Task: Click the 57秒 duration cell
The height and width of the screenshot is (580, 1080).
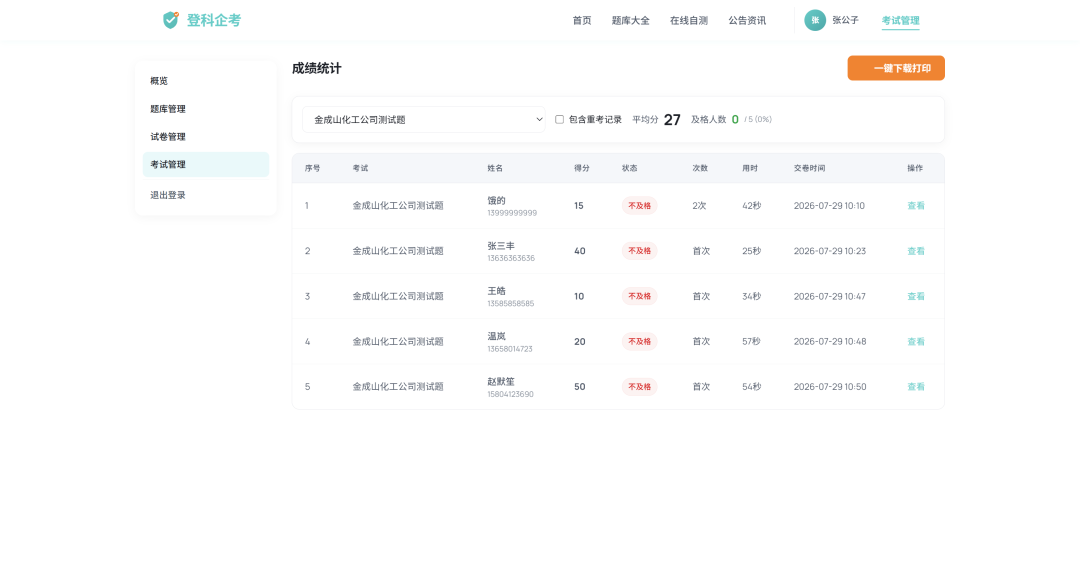Action: [751, 342]
